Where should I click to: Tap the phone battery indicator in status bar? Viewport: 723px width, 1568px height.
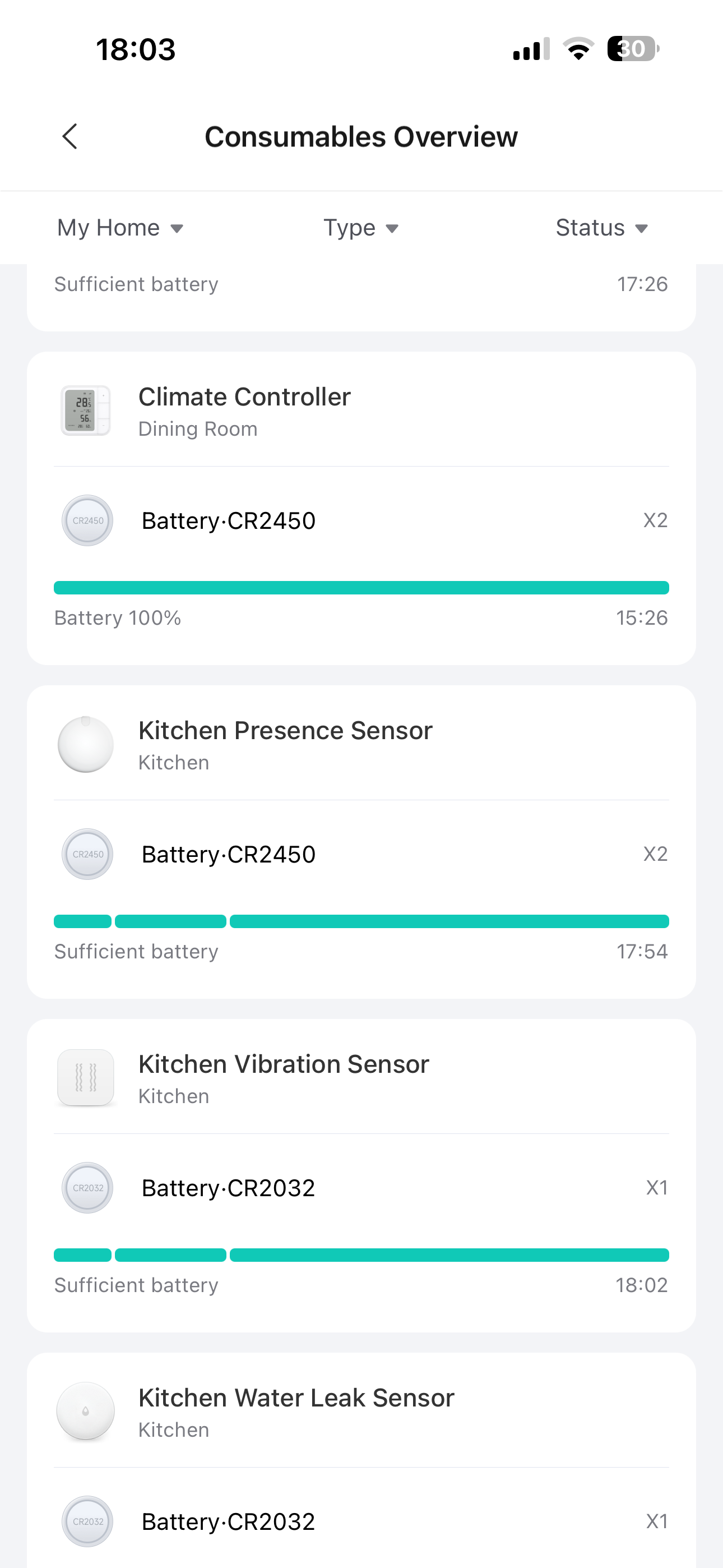(632, 49)
